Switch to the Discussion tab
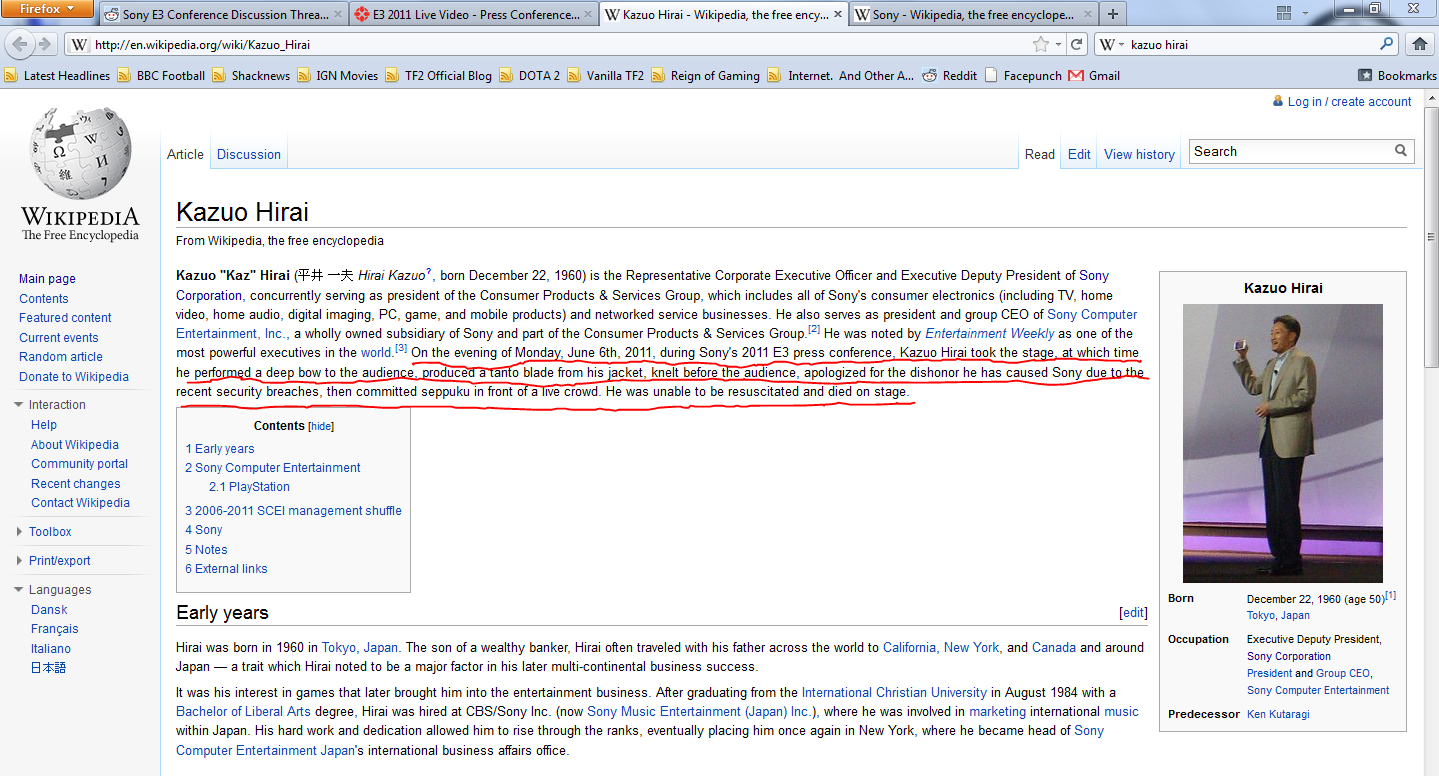Viewport: 1439px width, 776px height. coord(249,154)
